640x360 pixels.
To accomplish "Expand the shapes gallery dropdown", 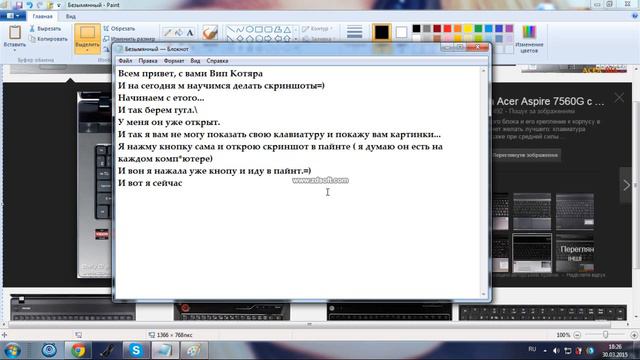I will (x=296, y=39).
